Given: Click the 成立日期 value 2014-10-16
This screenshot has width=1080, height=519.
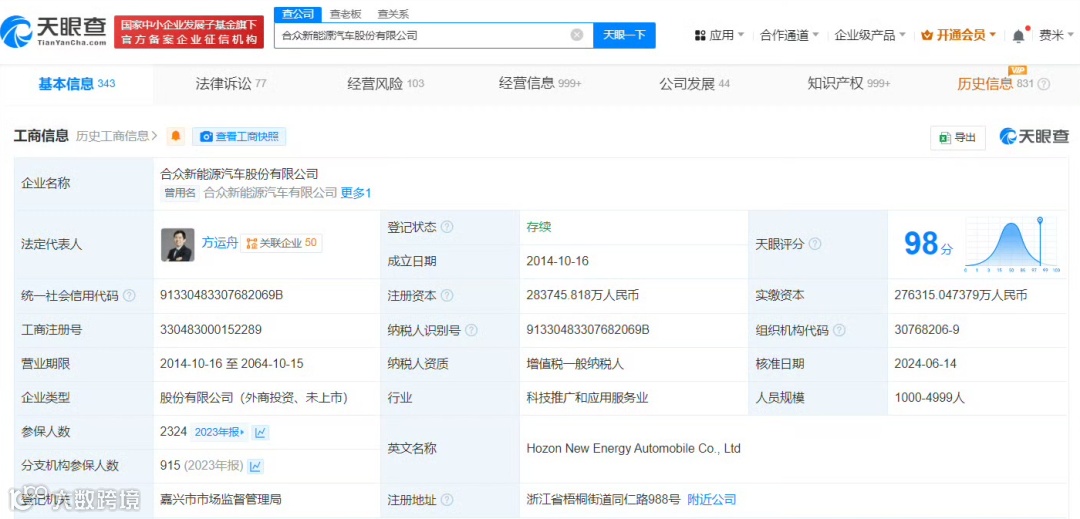Looking at the screenshot, I should coord(557,262).
